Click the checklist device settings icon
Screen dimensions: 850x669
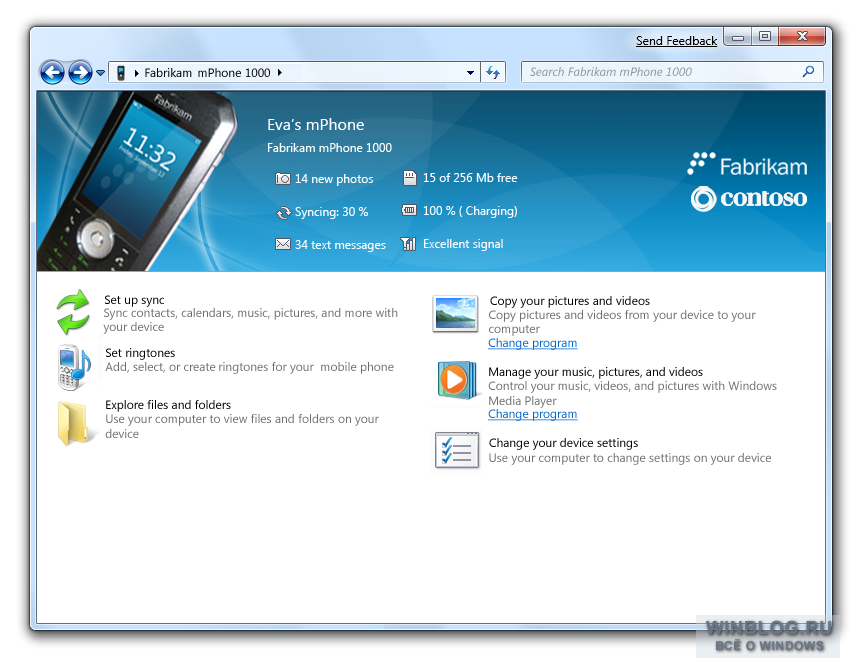tap(457, 451)
